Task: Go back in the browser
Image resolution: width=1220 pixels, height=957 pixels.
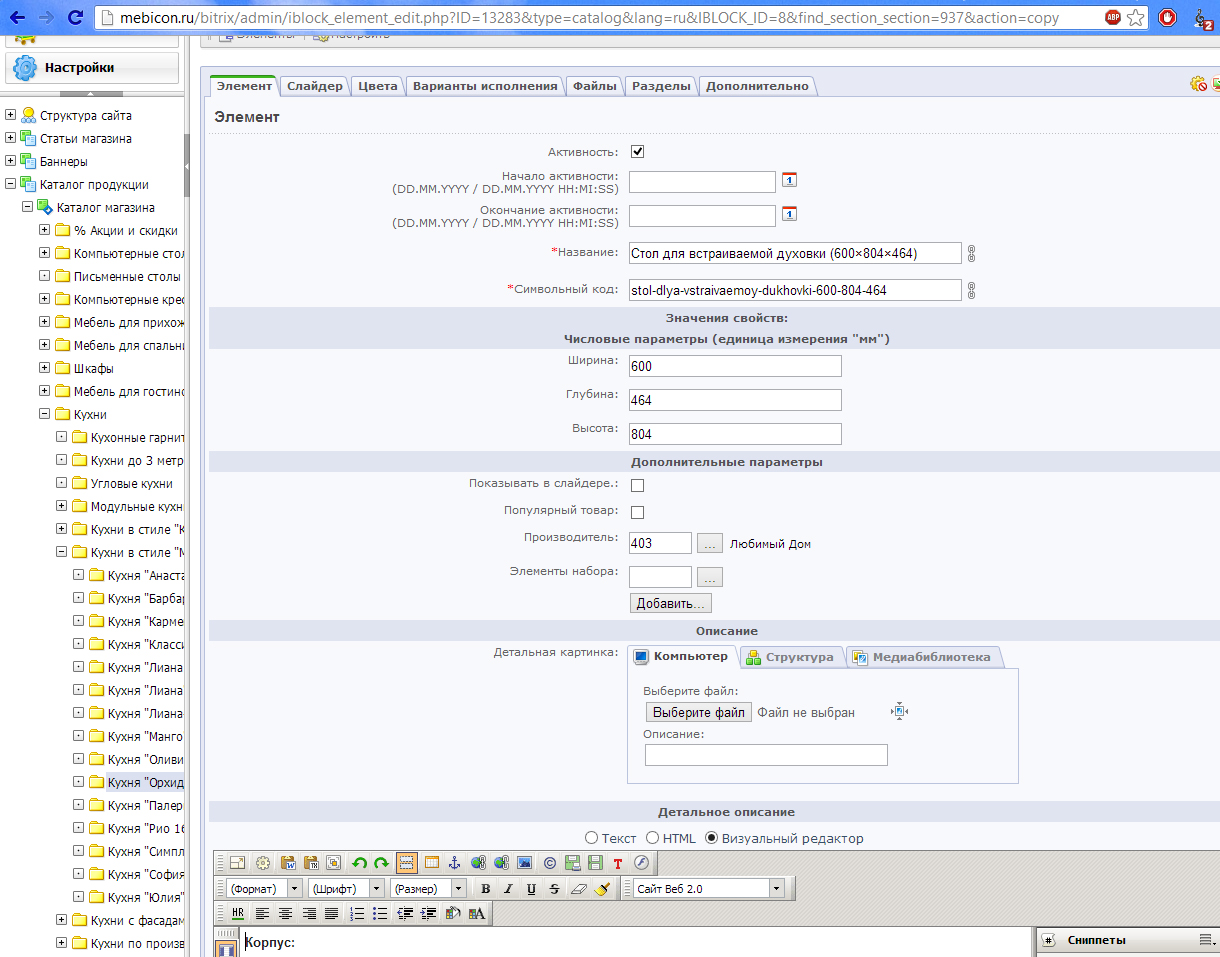Action: click(17, 18)
